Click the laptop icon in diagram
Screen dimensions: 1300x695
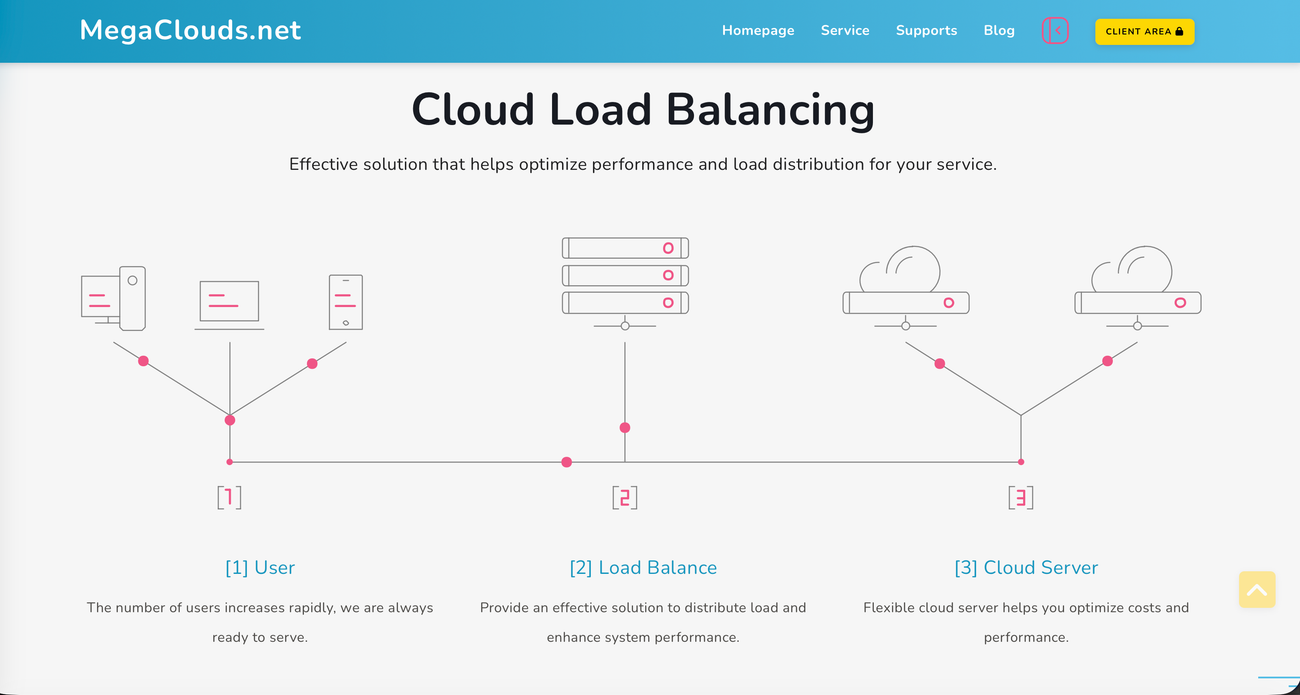229,305
